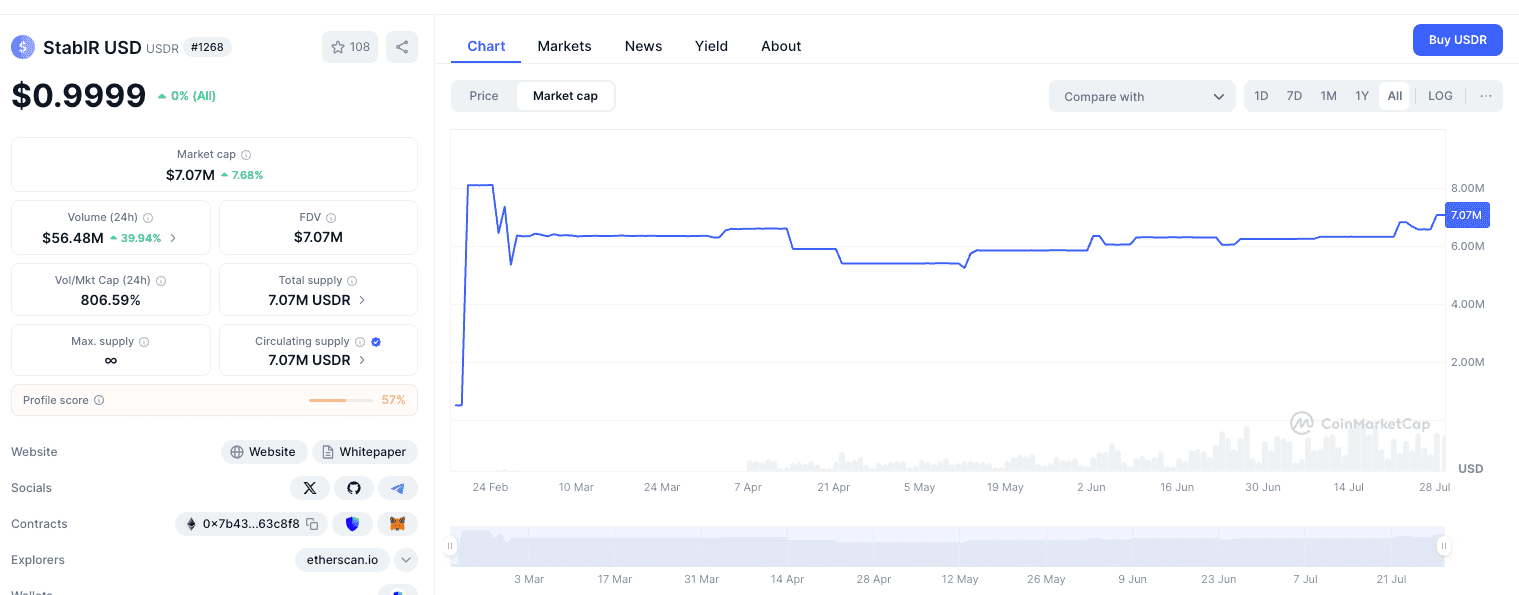This screenshot has width=1519, height=595.
Task: Add USDR to watchlist with star button
Action: 350,47
